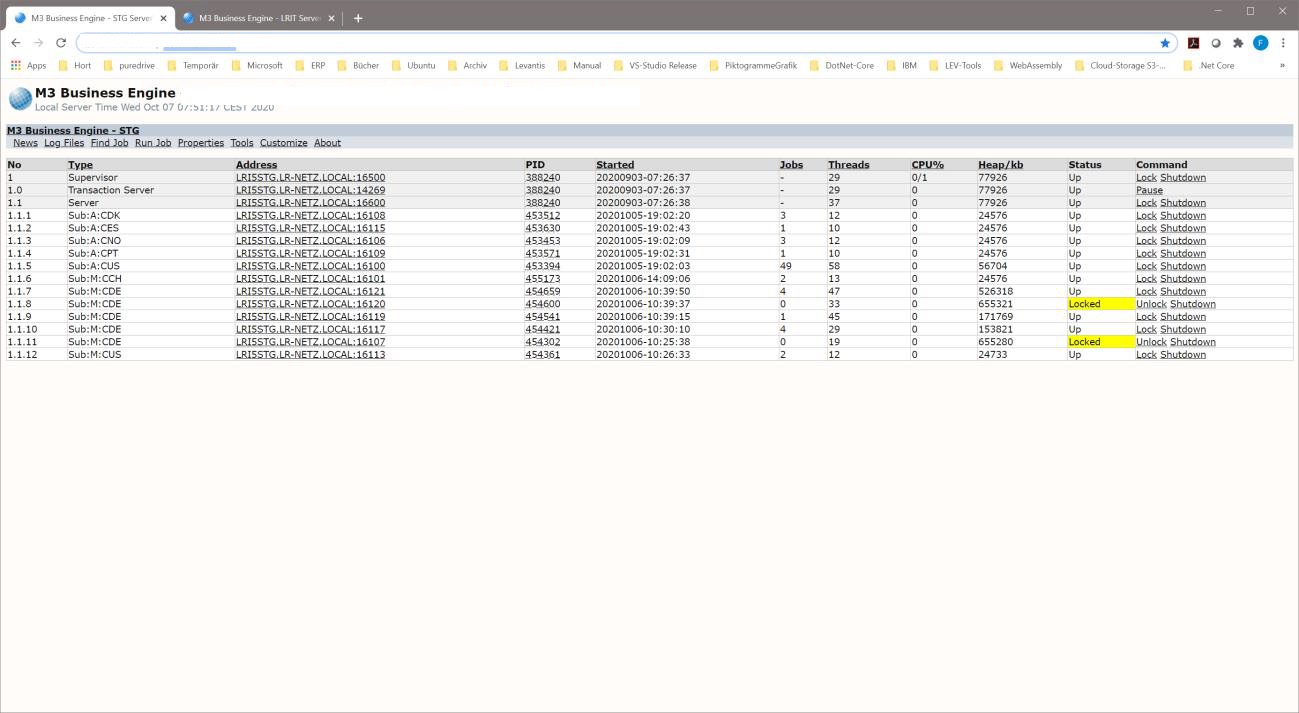This screenshot has height=713, width=1299.
Task: Click the PID value 453394
Action: (x=543, y=266)
